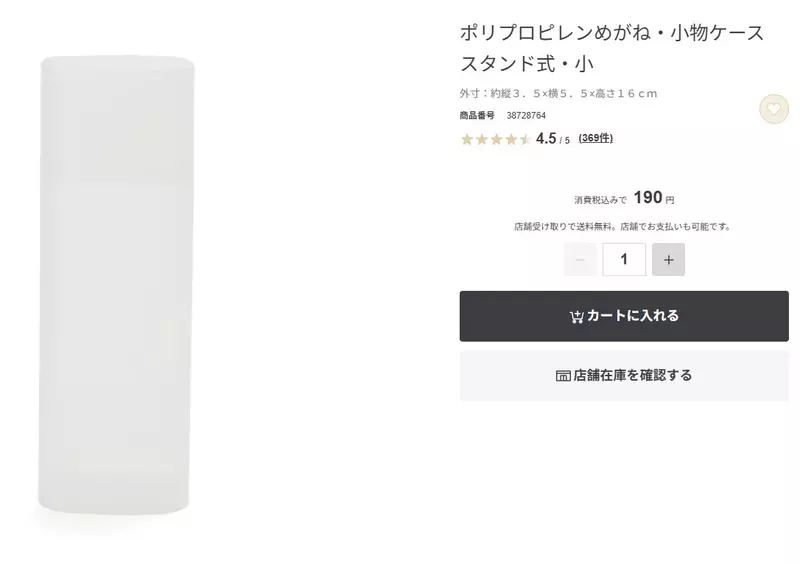Image resolution: width=800 pixels, height=564 pixels.
Task: Select the product number 38728764
Action: [x=526, y=115]
